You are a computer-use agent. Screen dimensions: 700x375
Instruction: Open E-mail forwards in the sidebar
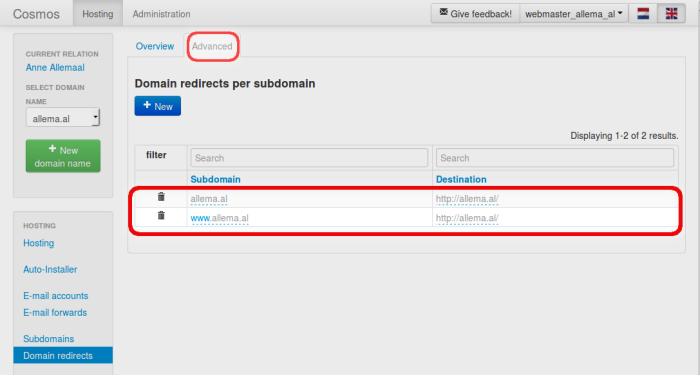55,312
